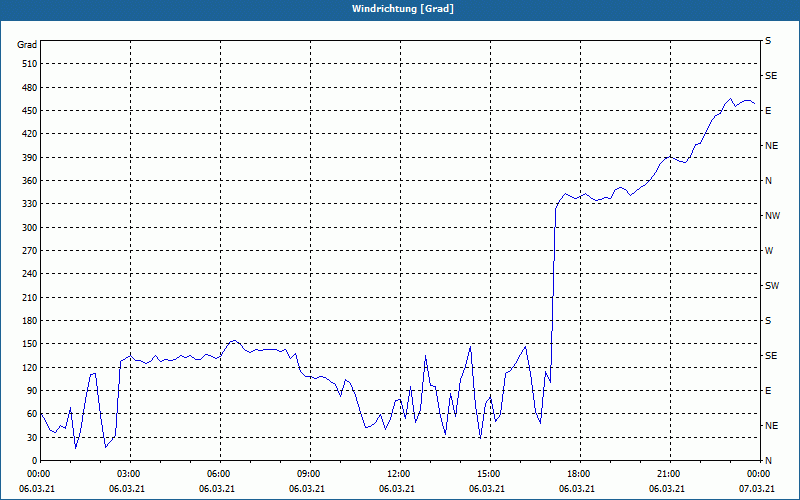Click the 15:00 time label
Screen dimensions: 800x500
[x=490, y=474]
